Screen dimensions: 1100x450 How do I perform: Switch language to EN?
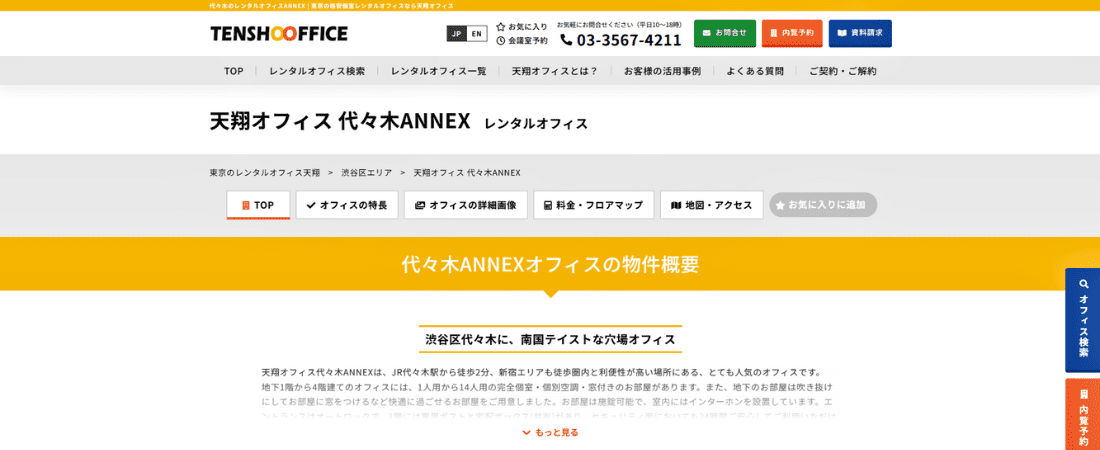(477, 34)
